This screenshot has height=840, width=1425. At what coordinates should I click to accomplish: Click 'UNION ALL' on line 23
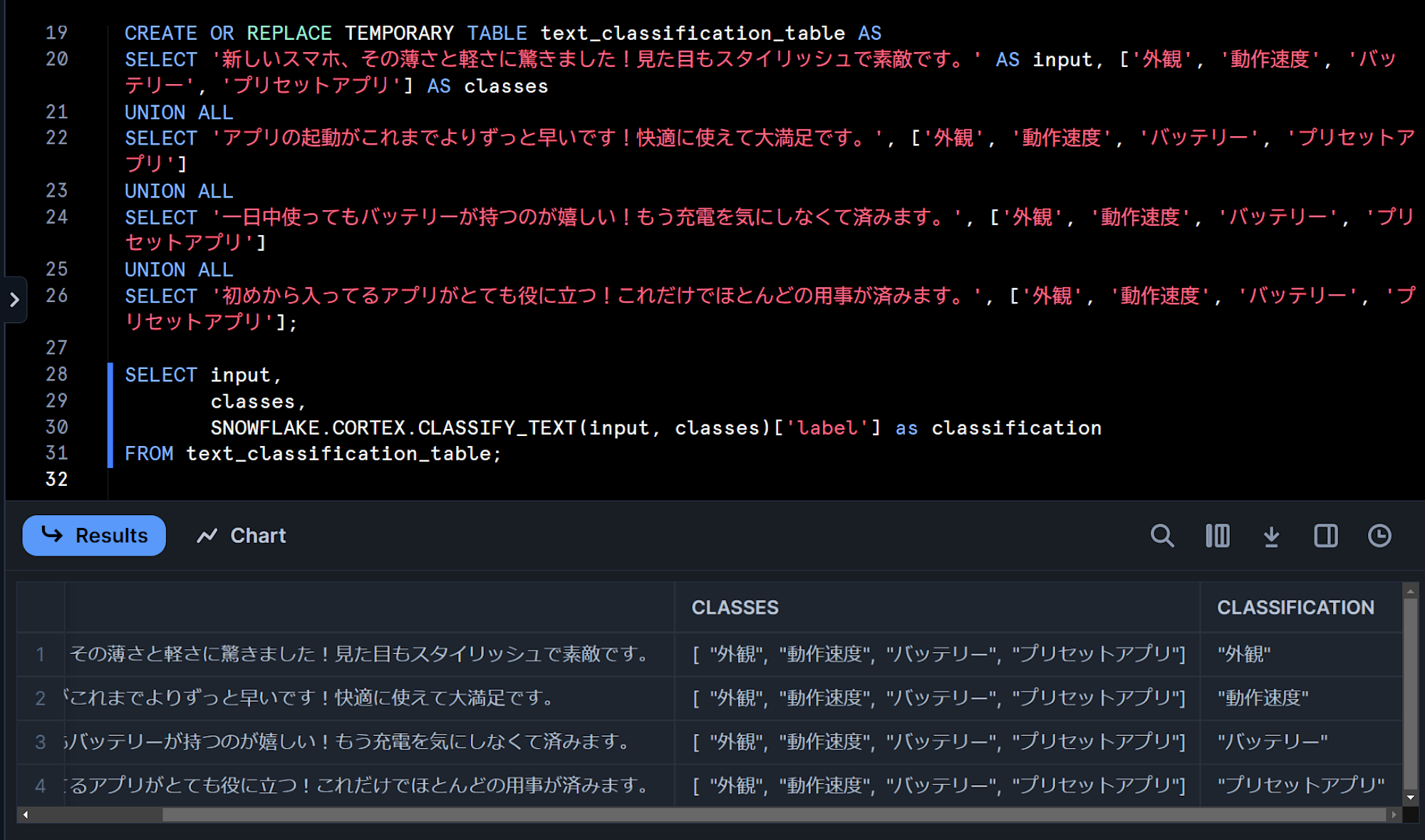pyautogui.click(x=179, y=191)
